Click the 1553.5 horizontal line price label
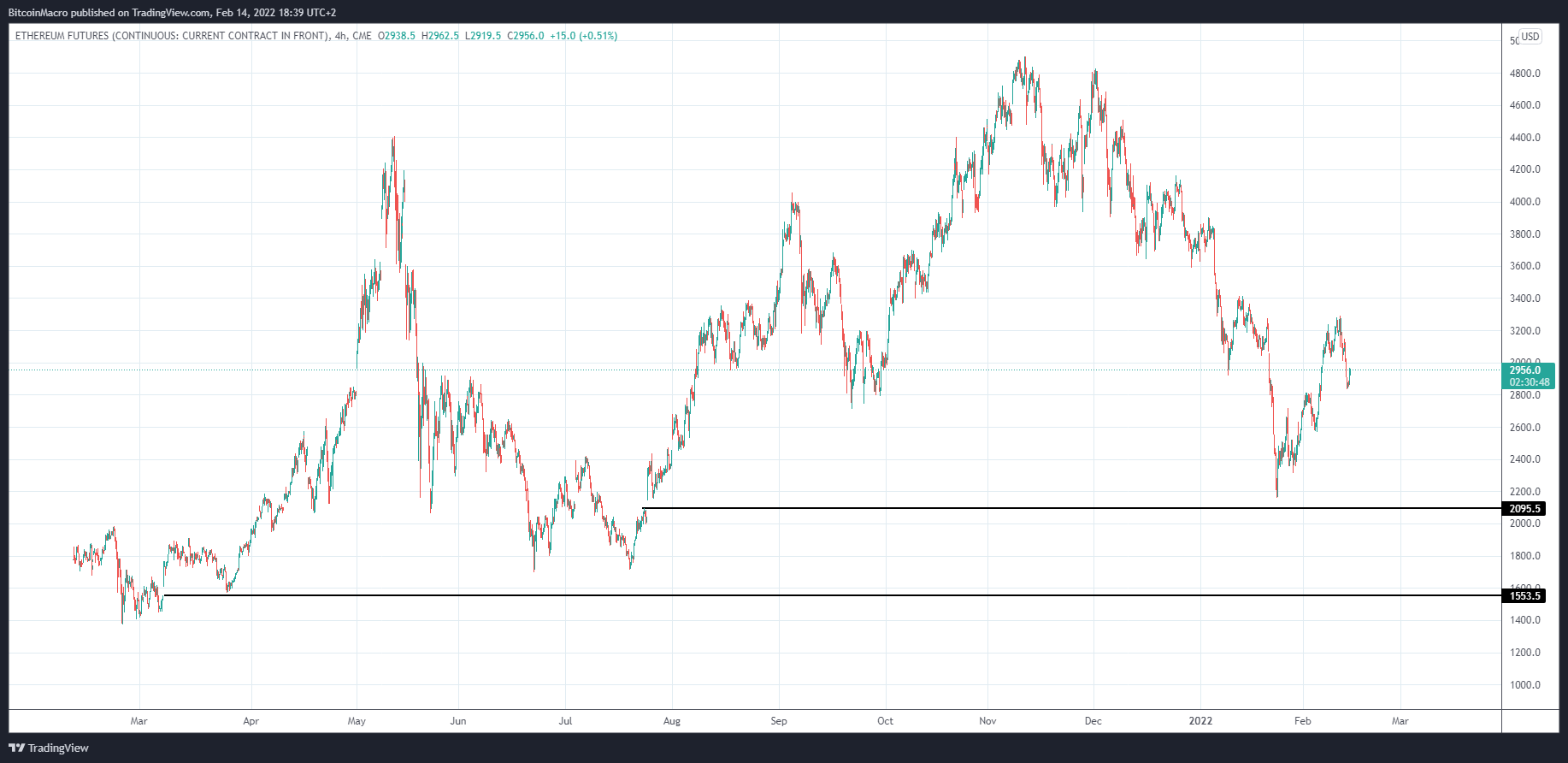This screenshot has height=763, width=1568. coord(1524,596)
